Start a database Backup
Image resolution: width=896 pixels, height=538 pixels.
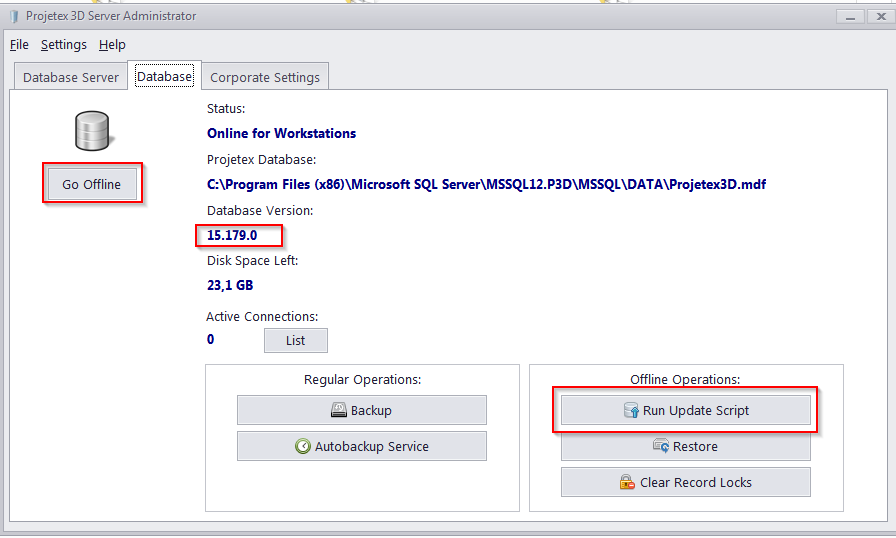coord(362,410)
